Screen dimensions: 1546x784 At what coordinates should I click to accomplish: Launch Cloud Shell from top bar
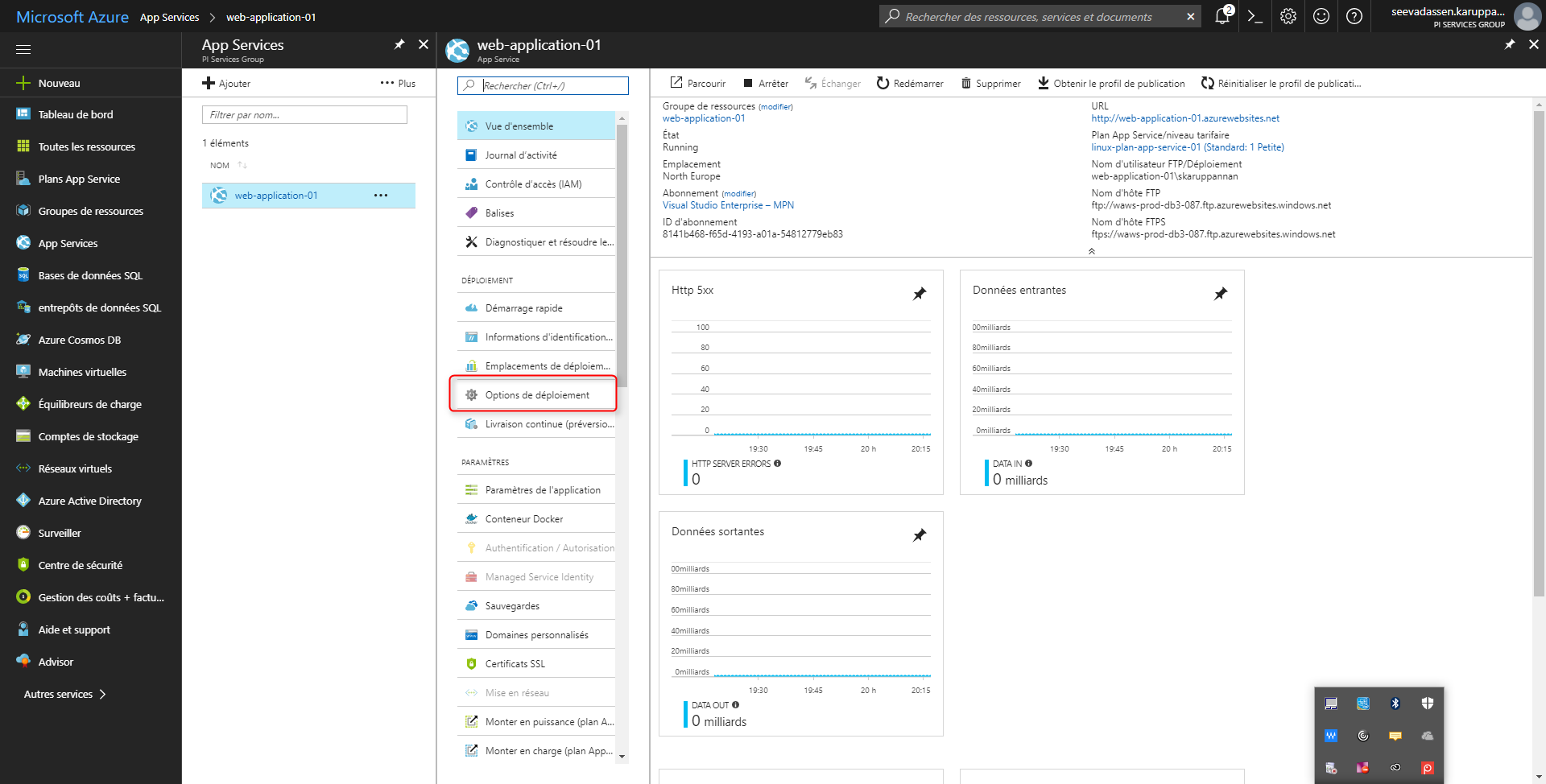1255,16
